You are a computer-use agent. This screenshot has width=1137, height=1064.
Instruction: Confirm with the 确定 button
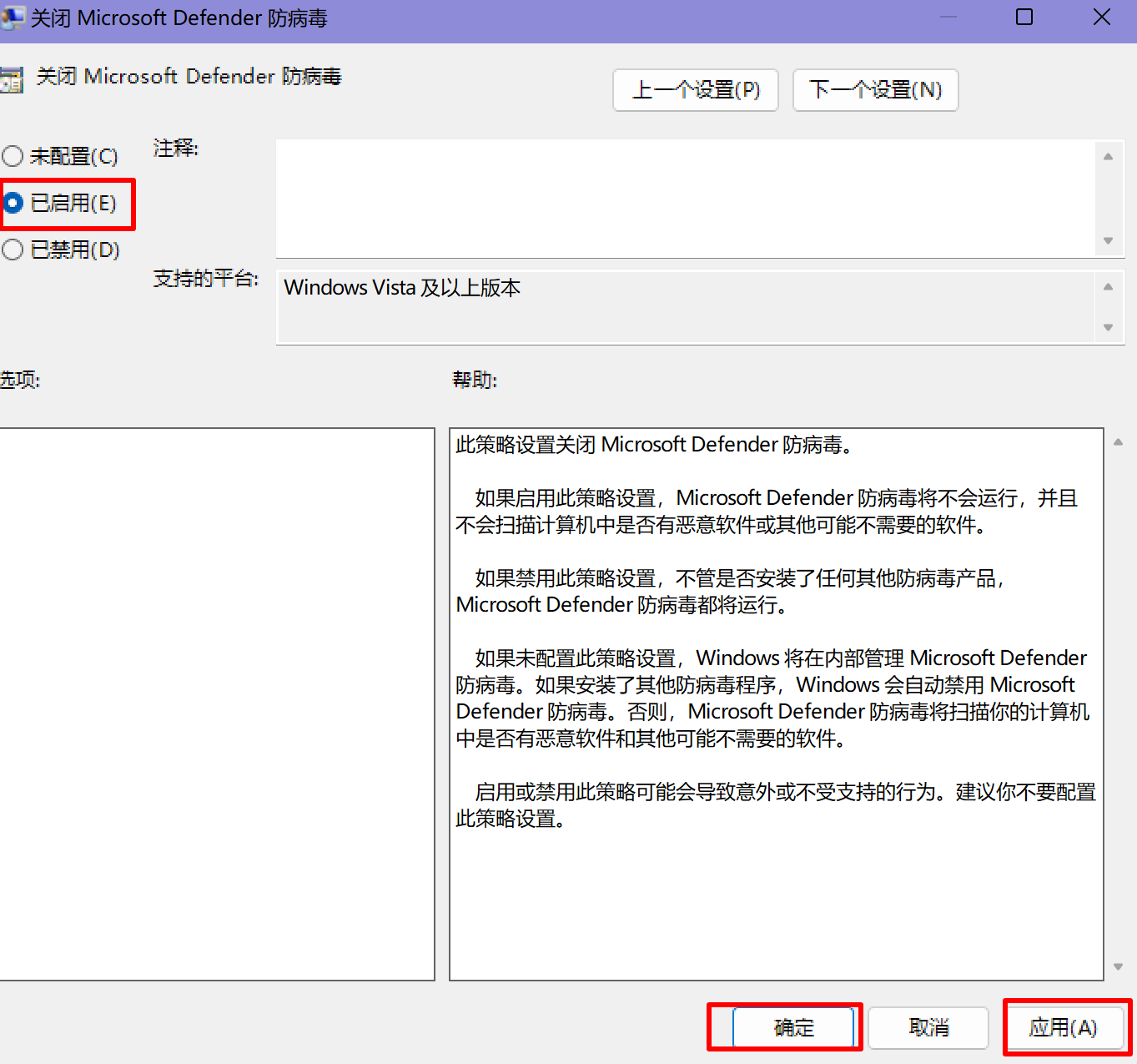click(x=793, y=1027)
